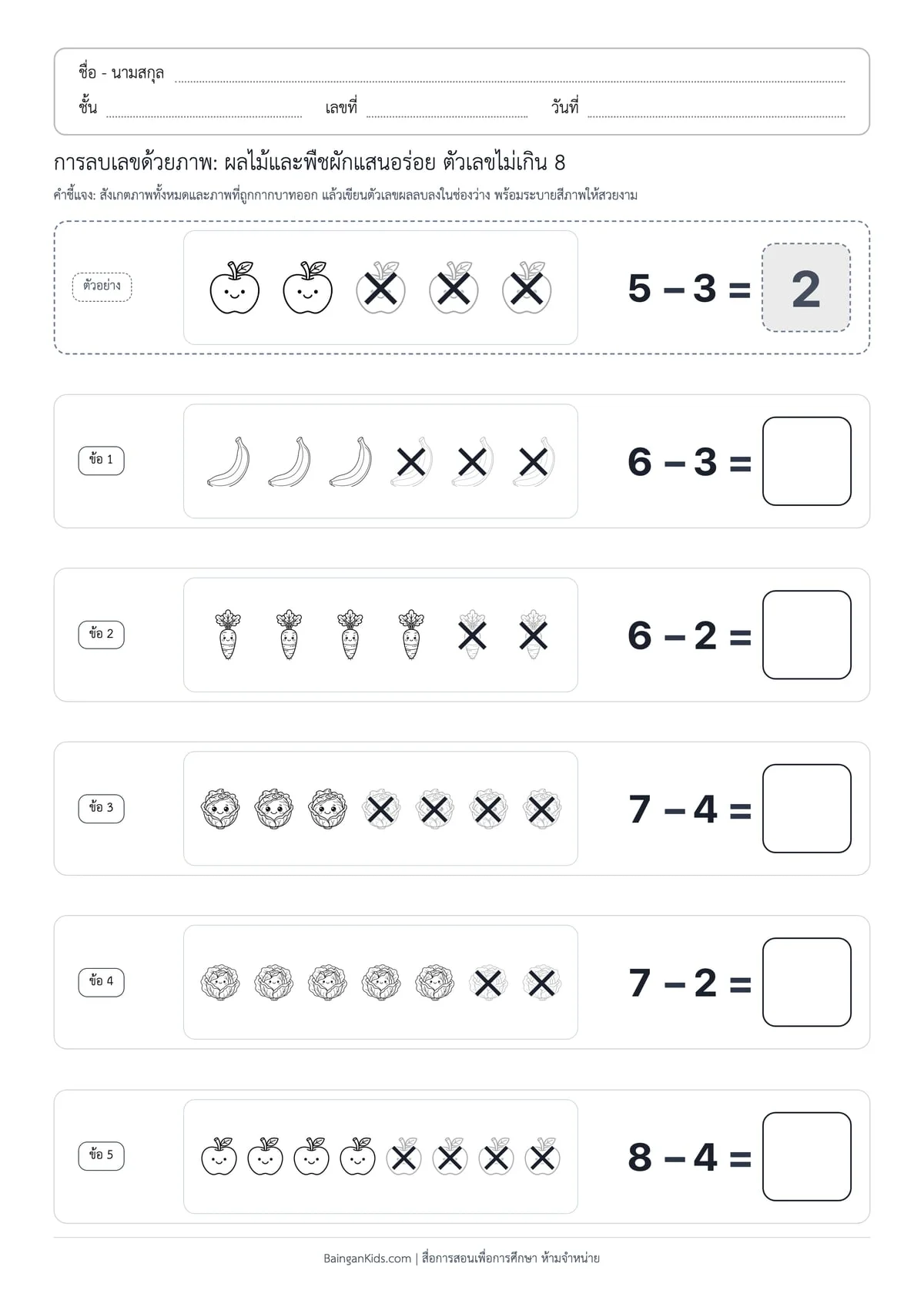Click the last crossed-out apple in question 5
This screenshot has width=924, height=1307.
coord(542,1156)
